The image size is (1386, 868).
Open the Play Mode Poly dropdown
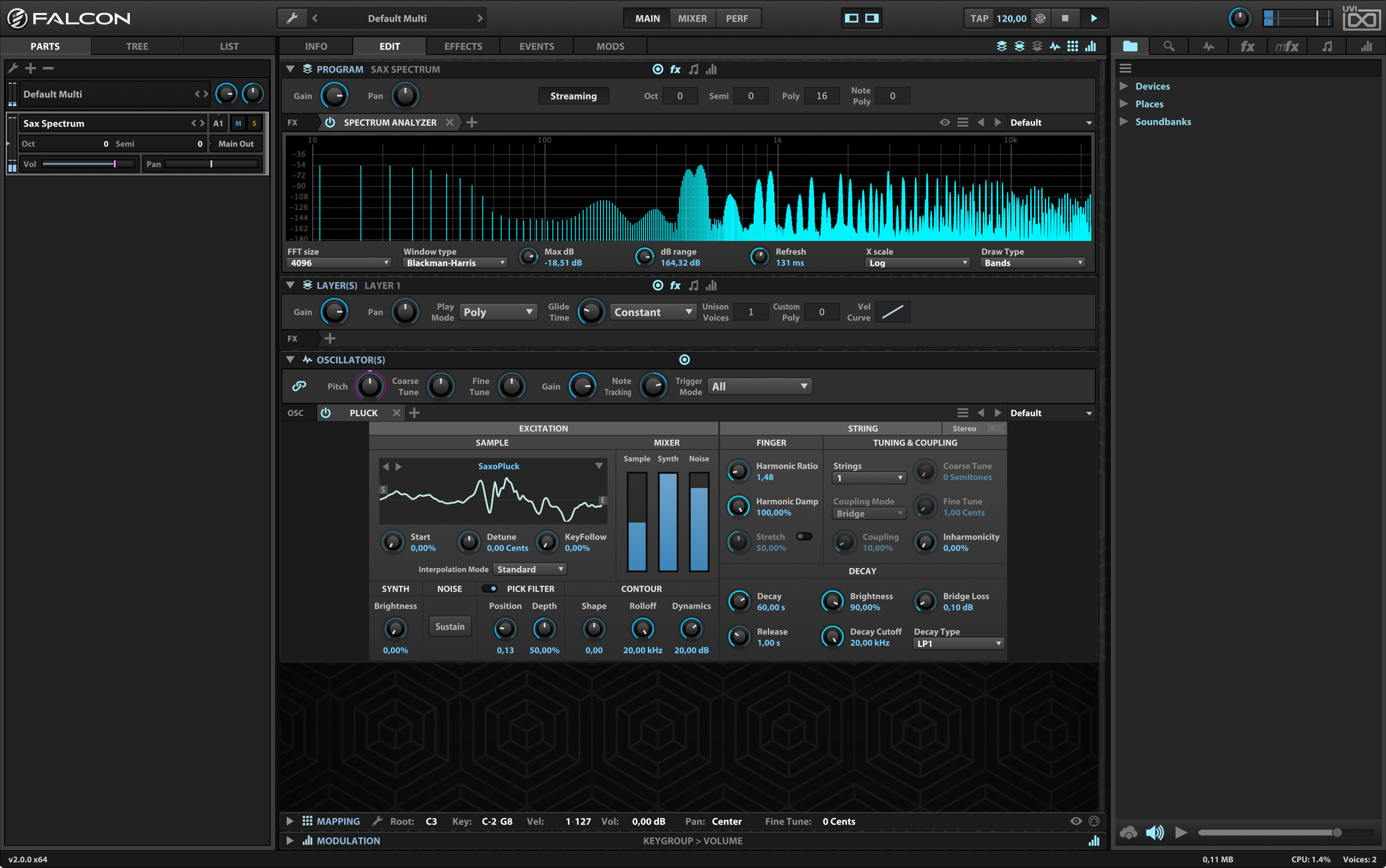(x=498, y=312)
